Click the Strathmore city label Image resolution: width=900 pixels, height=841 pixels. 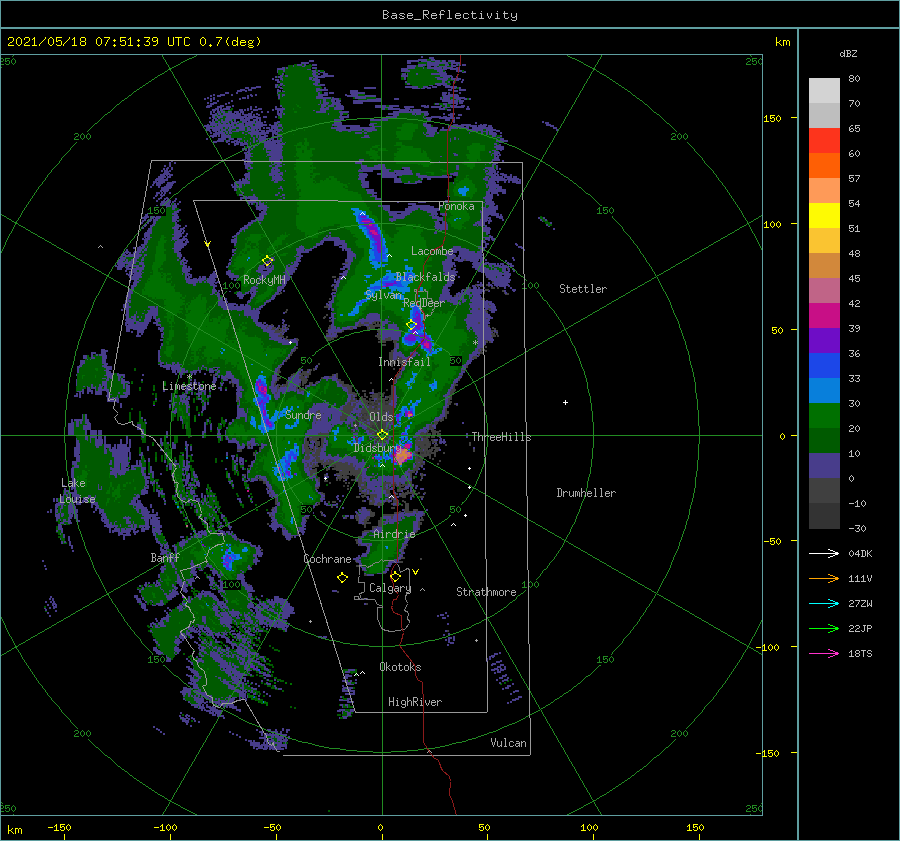click(x=486, y=592)
